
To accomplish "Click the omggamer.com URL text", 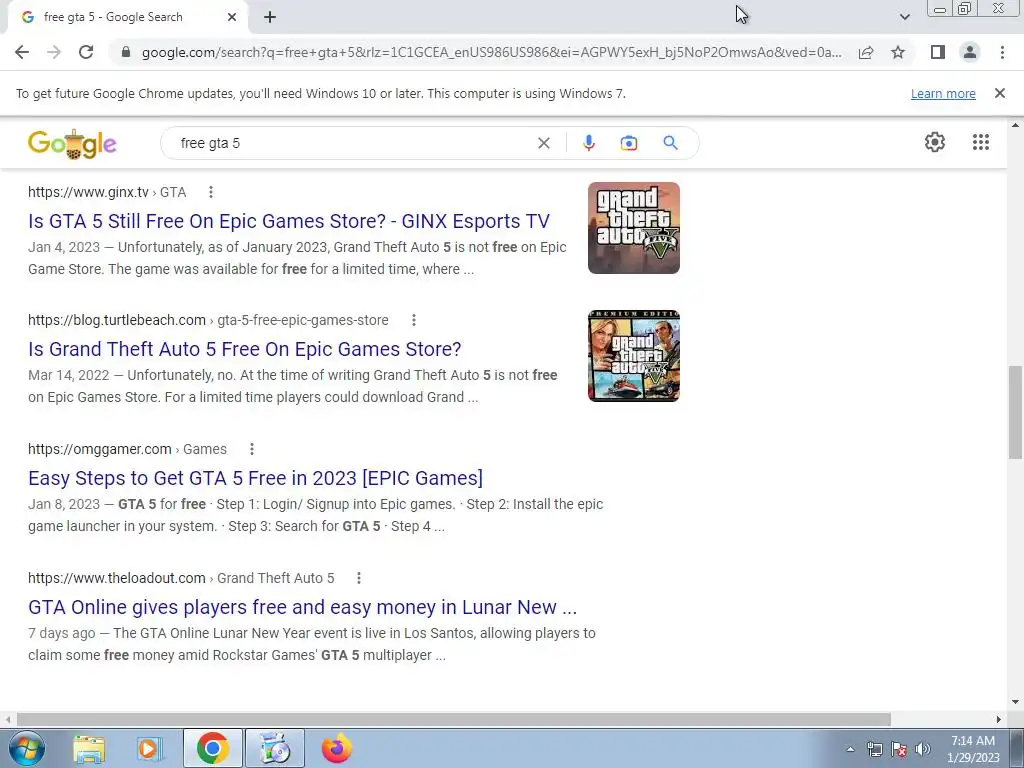I will pyautogui.click(x=99, y=449).
